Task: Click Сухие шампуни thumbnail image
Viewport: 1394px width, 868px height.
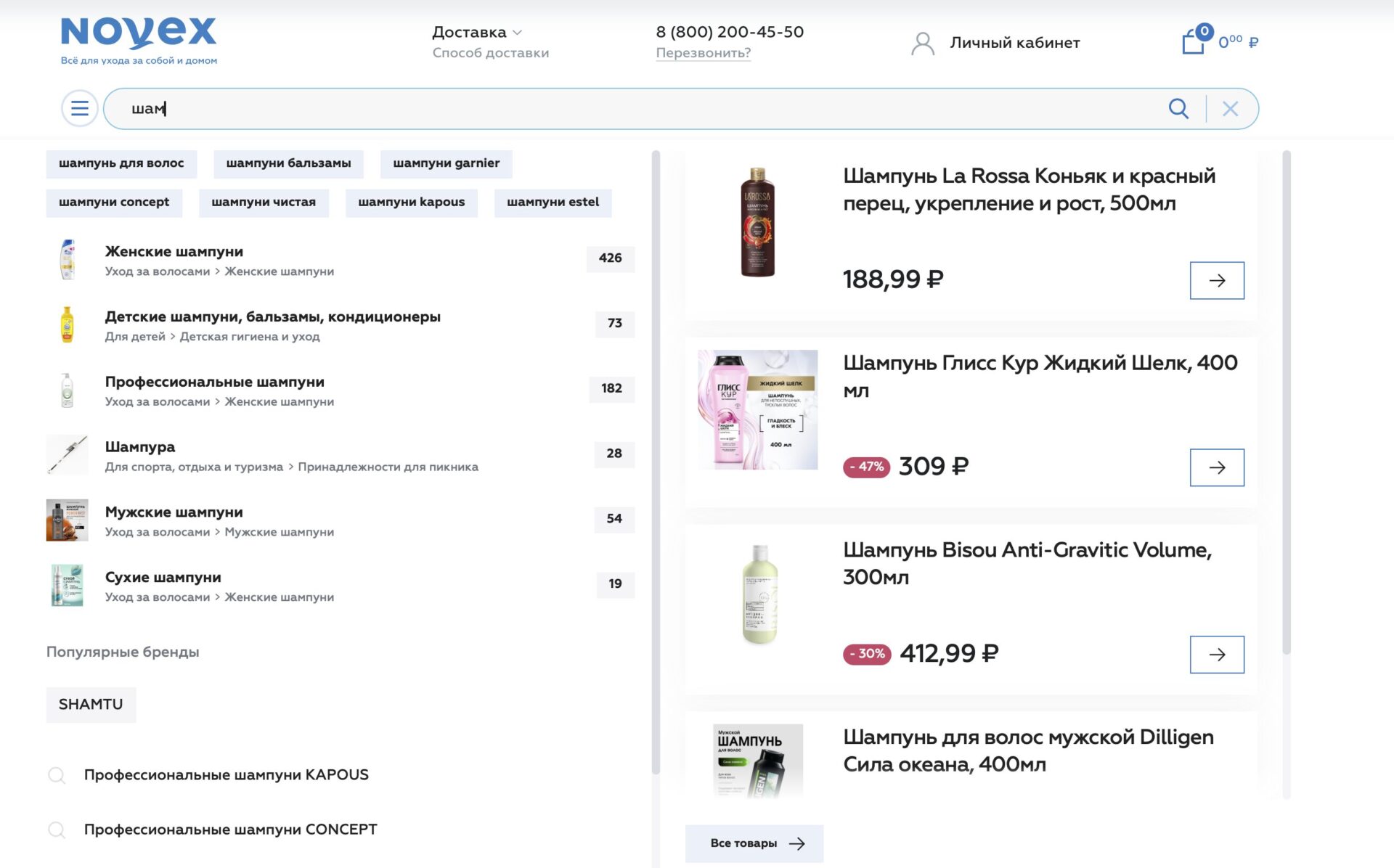Action: point(68,585)
